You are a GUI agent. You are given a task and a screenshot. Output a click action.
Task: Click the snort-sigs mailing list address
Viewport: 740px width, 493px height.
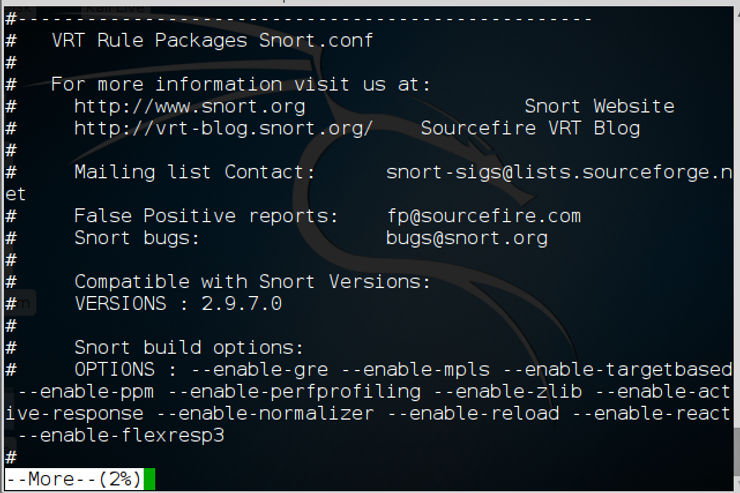[x=559, y=172]
